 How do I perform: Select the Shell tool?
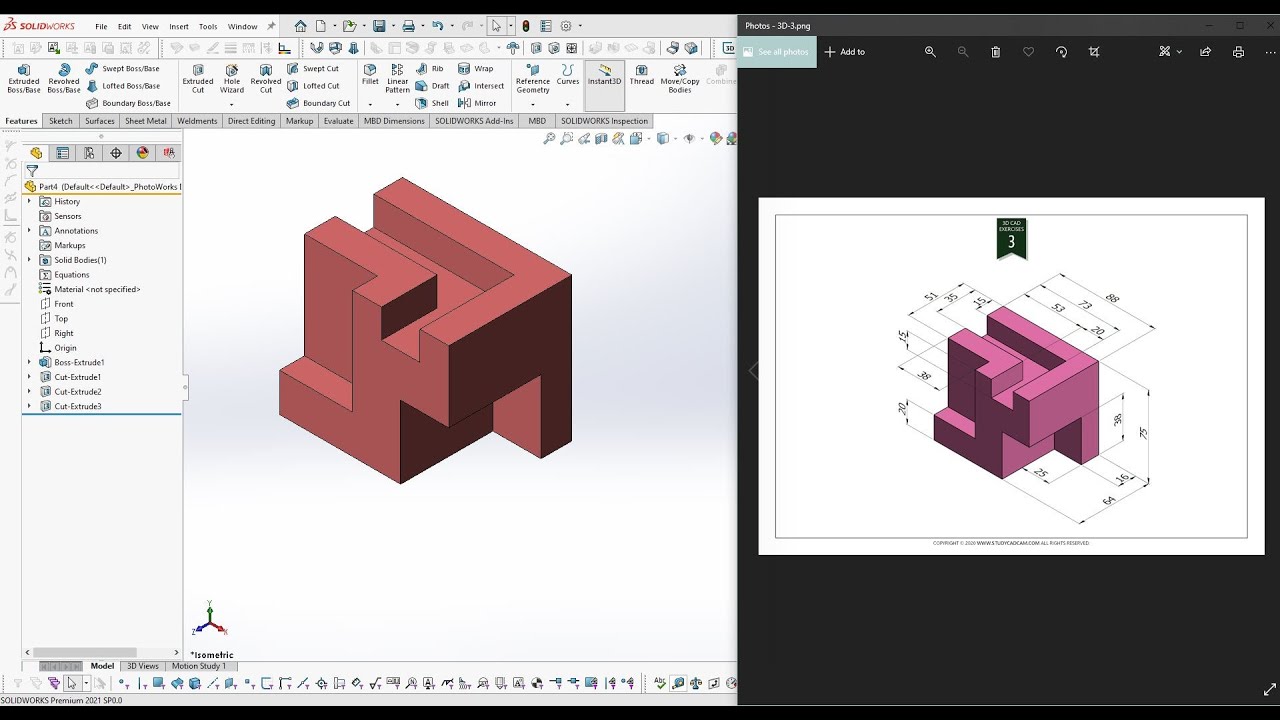click(x=433, y=103)
